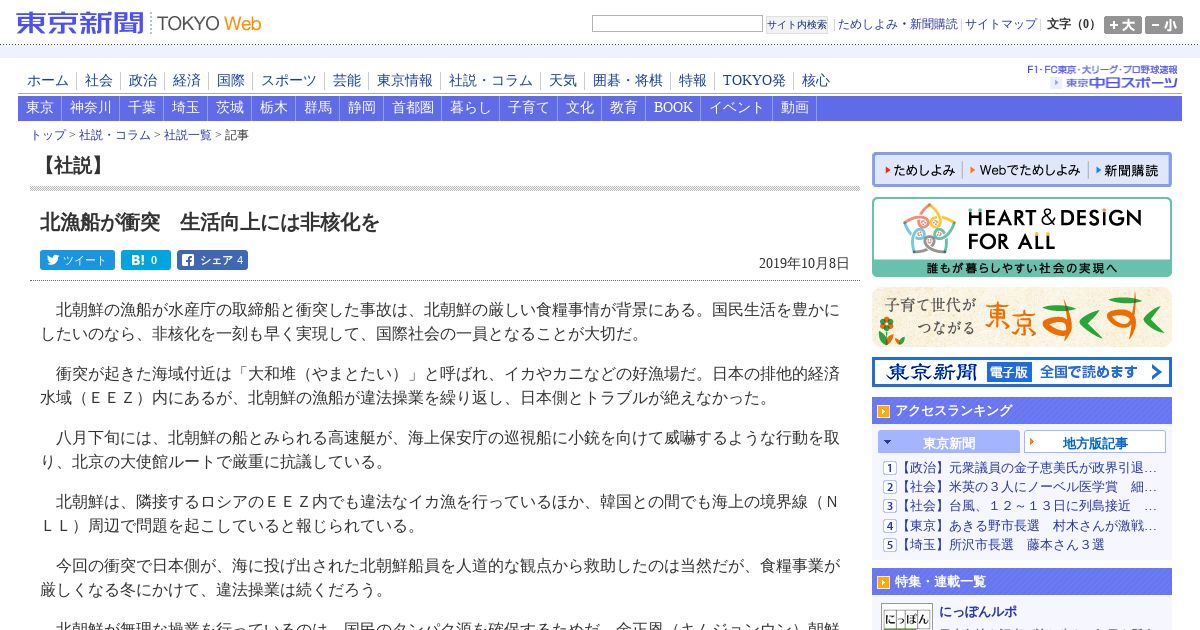Bookmark the article with Hatena B! button
Screen dimensions: 1200x630
point(146,260)
